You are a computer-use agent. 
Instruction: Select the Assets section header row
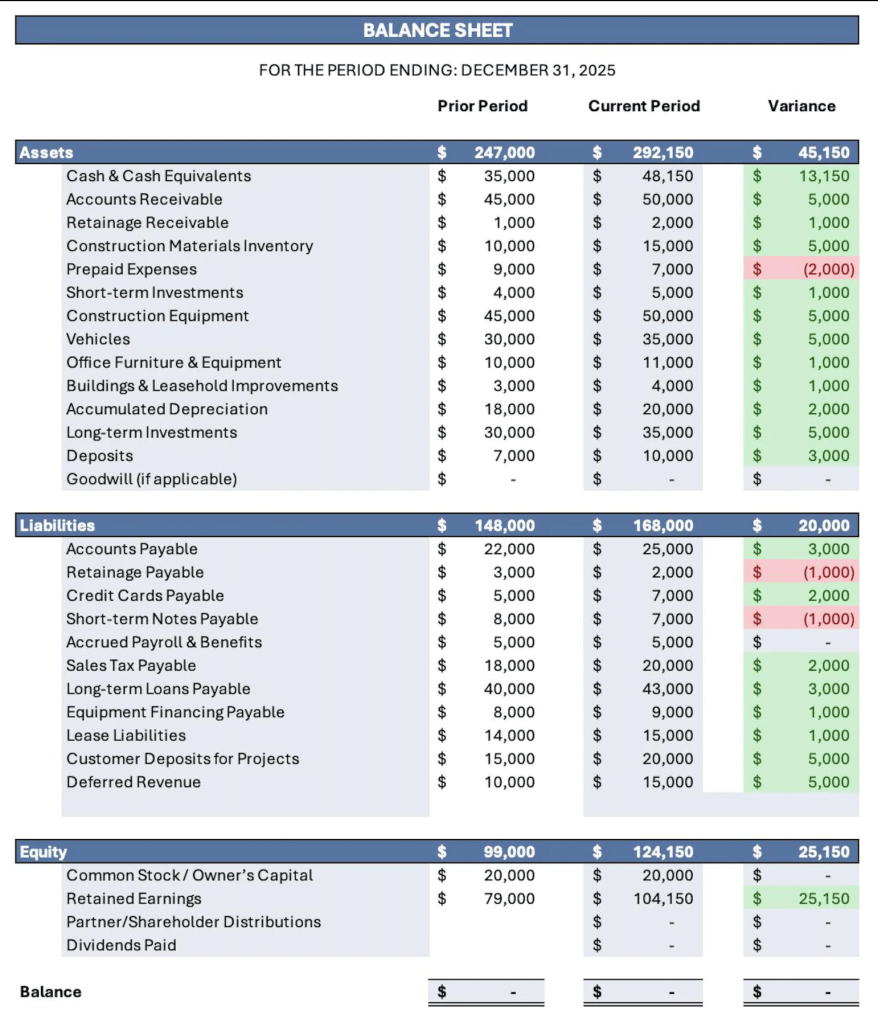click(45, 152)
